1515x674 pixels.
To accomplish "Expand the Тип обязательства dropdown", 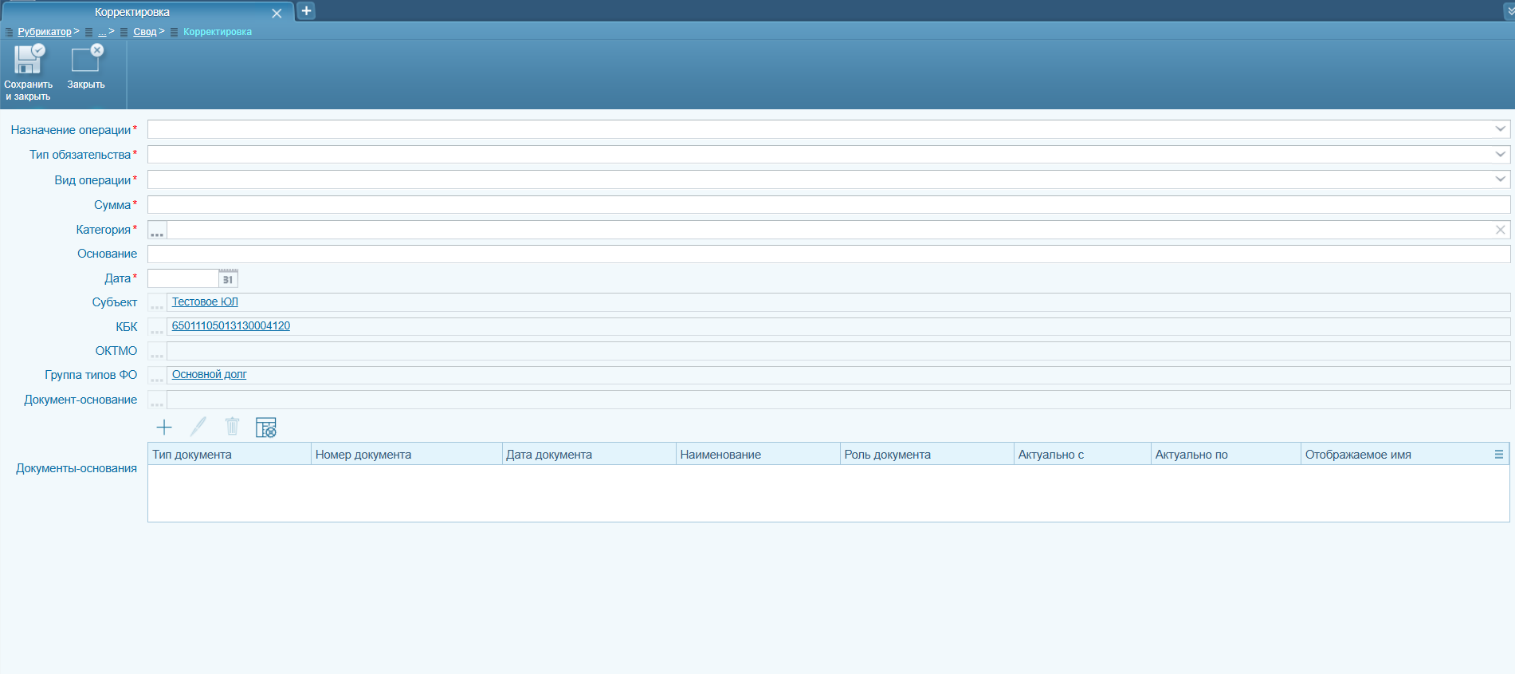I will [x=1501, y=154].
